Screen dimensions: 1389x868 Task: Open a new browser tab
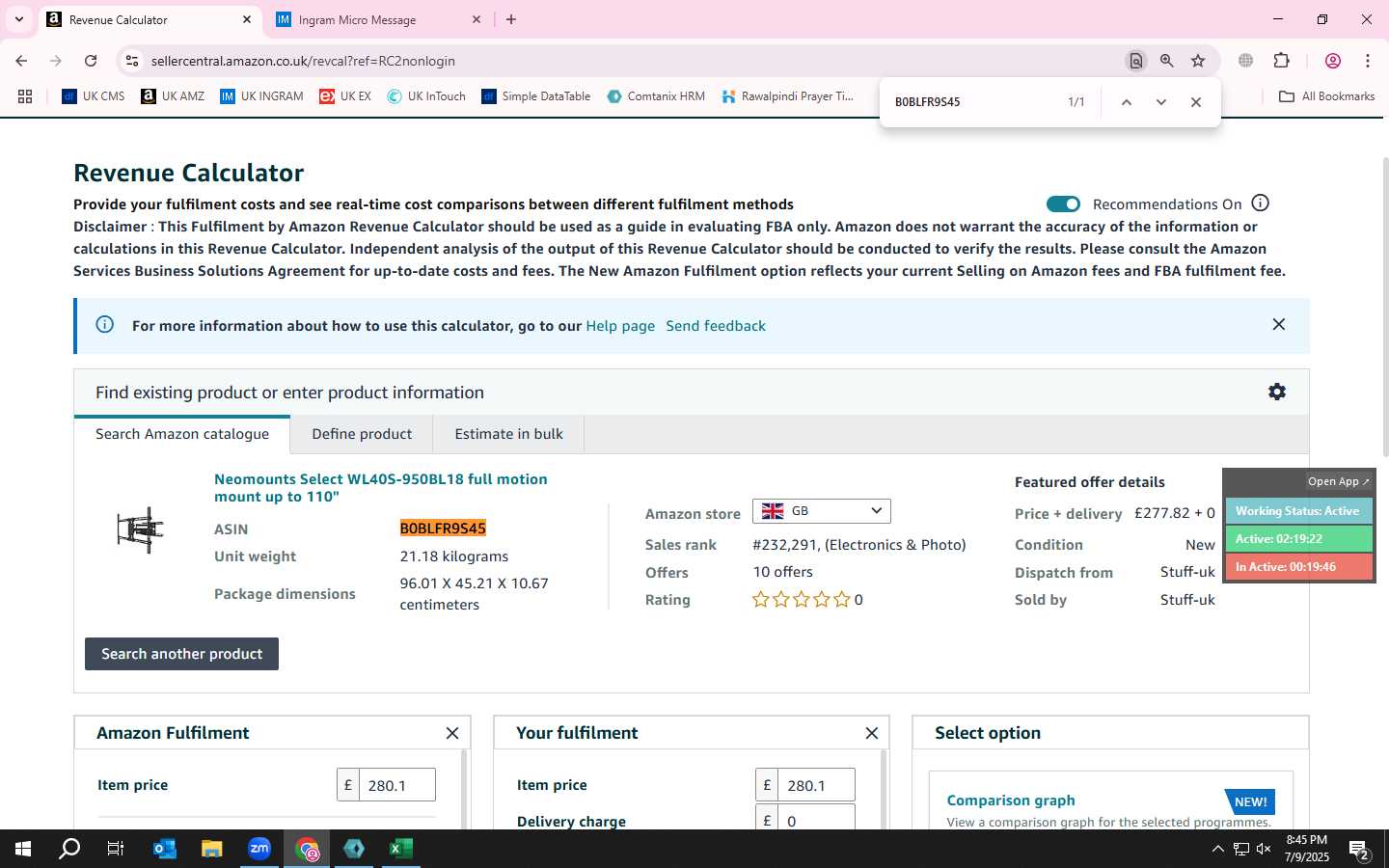coord(511,19)
